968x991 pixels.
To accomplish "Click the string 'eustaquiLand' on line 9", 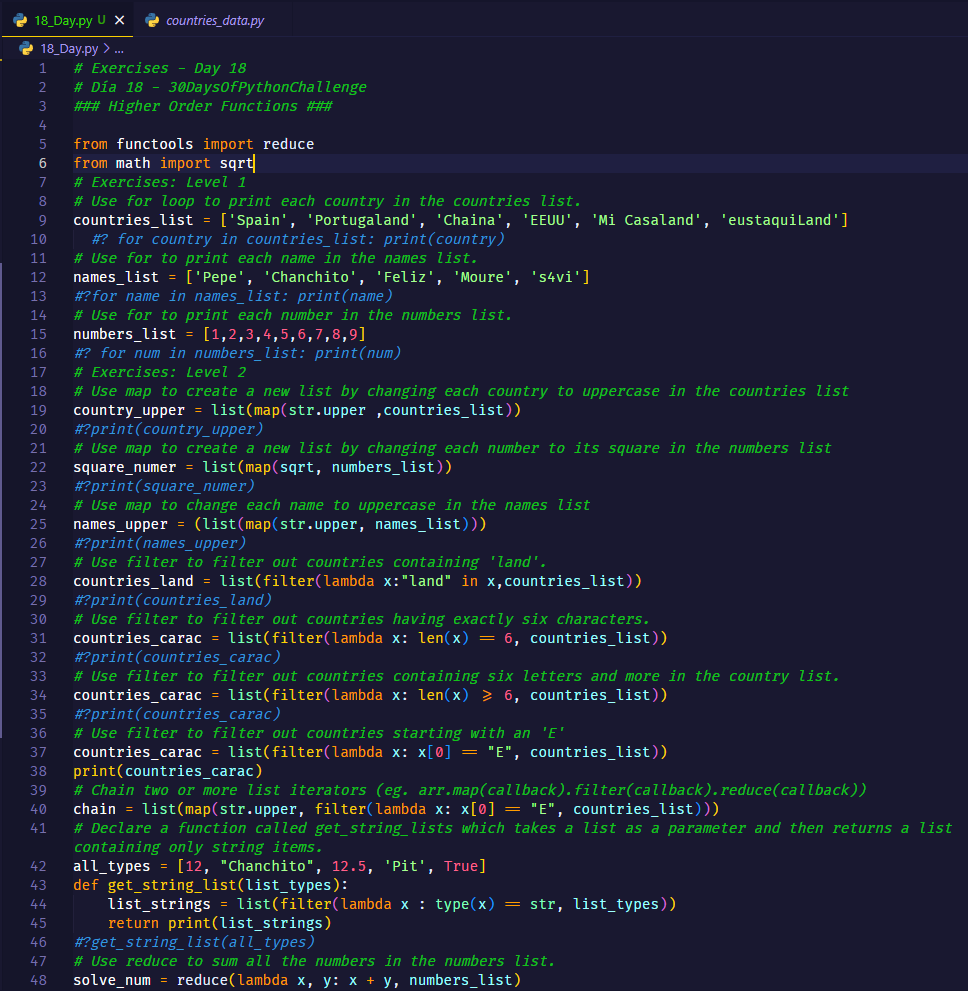I will tap(780, 220).
